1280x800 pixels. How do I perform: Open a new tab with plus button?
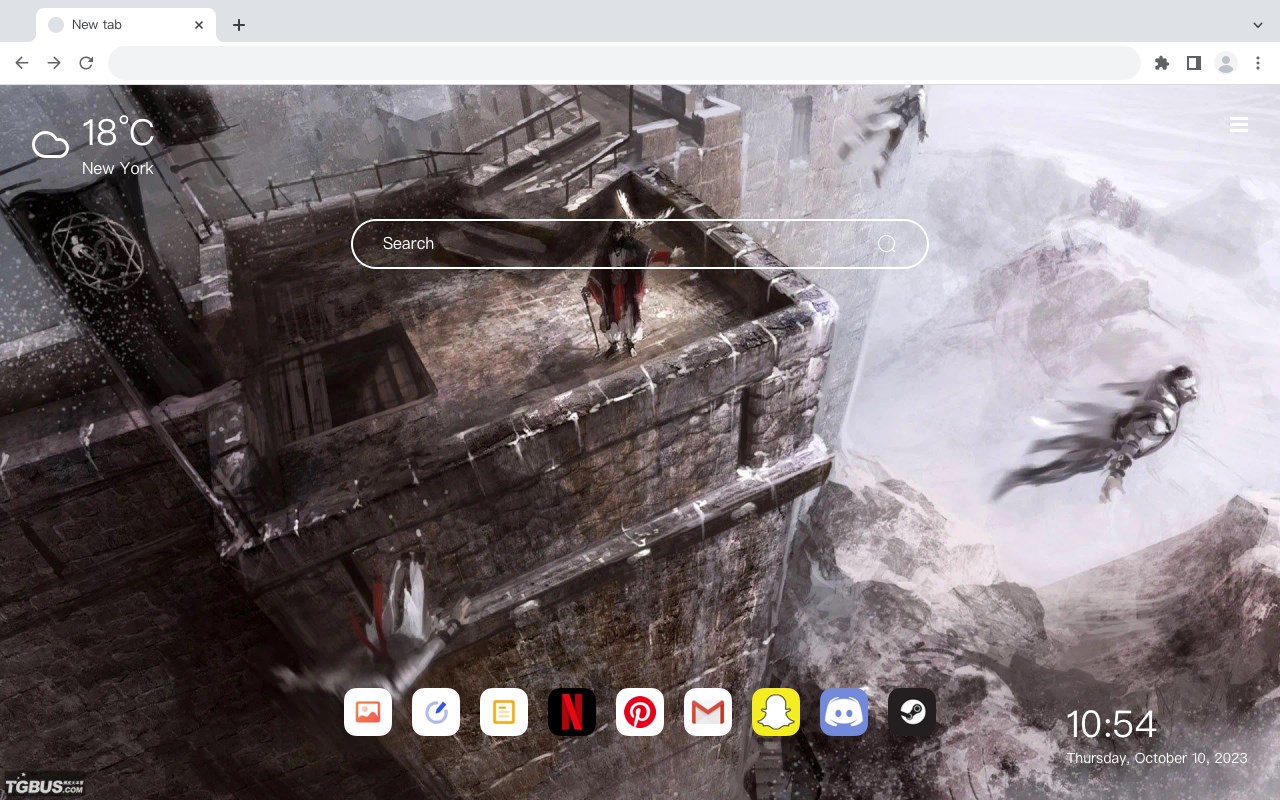238,25
